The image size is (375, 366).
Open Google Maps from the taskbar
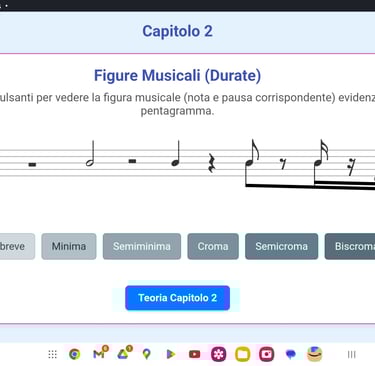(x=146, y=354)
